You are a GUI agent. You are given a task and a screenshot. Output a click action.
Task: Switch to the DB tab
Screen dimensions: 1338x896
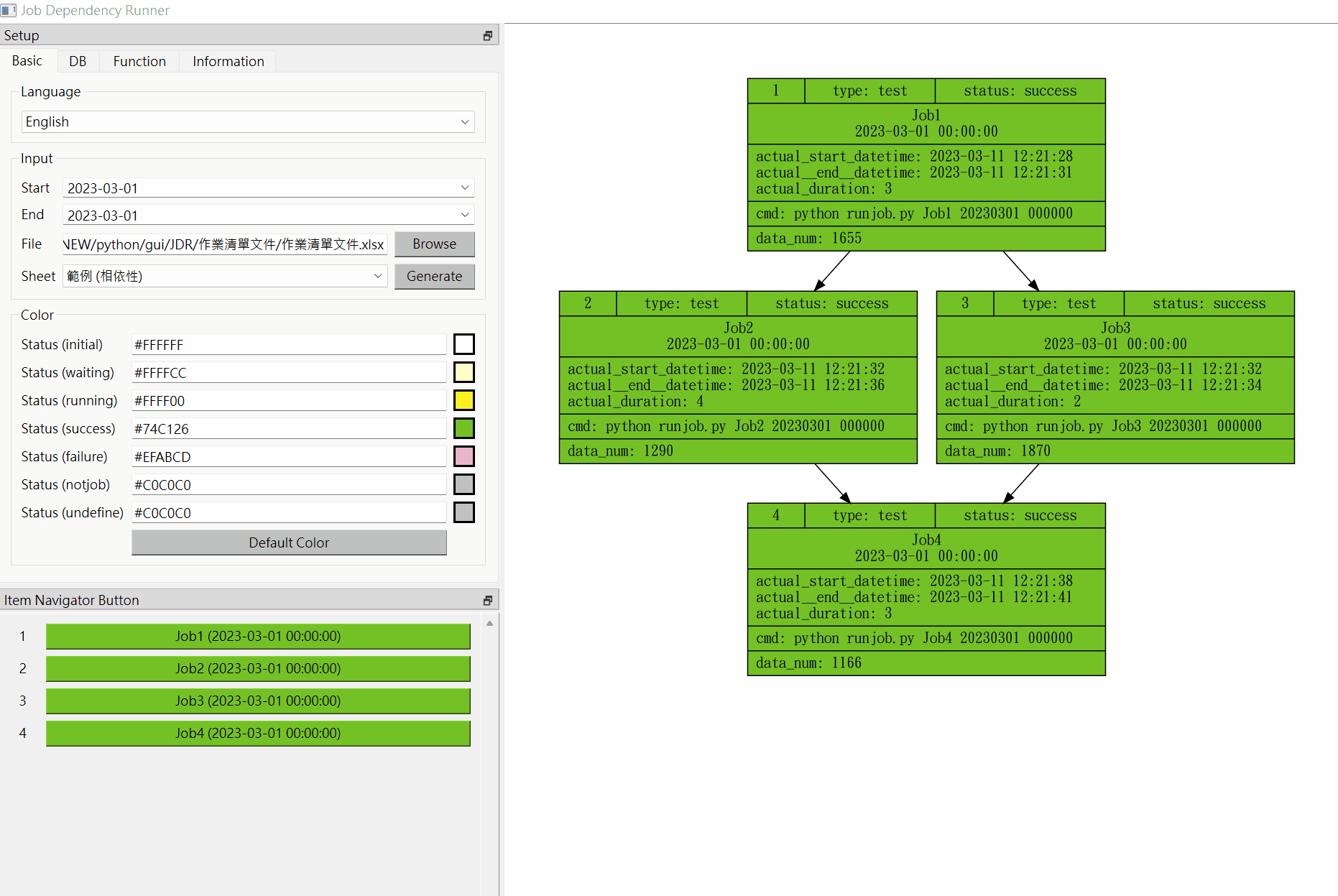[77, 61]
